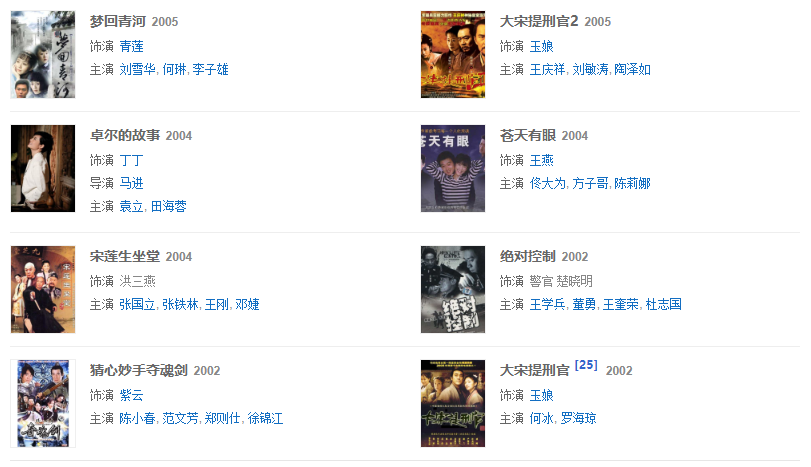The image size is (811, 467).
Task: Follow the 罗海琼 actor link
Action: (579, 418)
